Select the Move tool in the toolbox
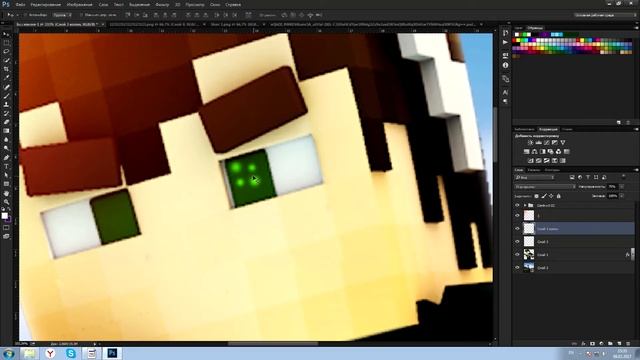Screen dimensions: 640x360 pos(6,34)
